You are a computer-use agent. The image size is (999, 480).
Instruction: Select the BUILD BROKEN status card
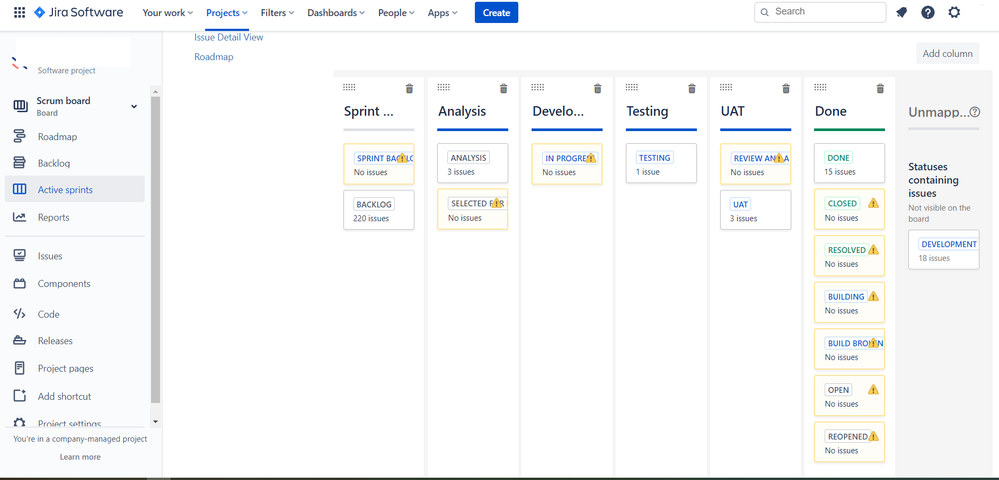[x=849, y=349]
